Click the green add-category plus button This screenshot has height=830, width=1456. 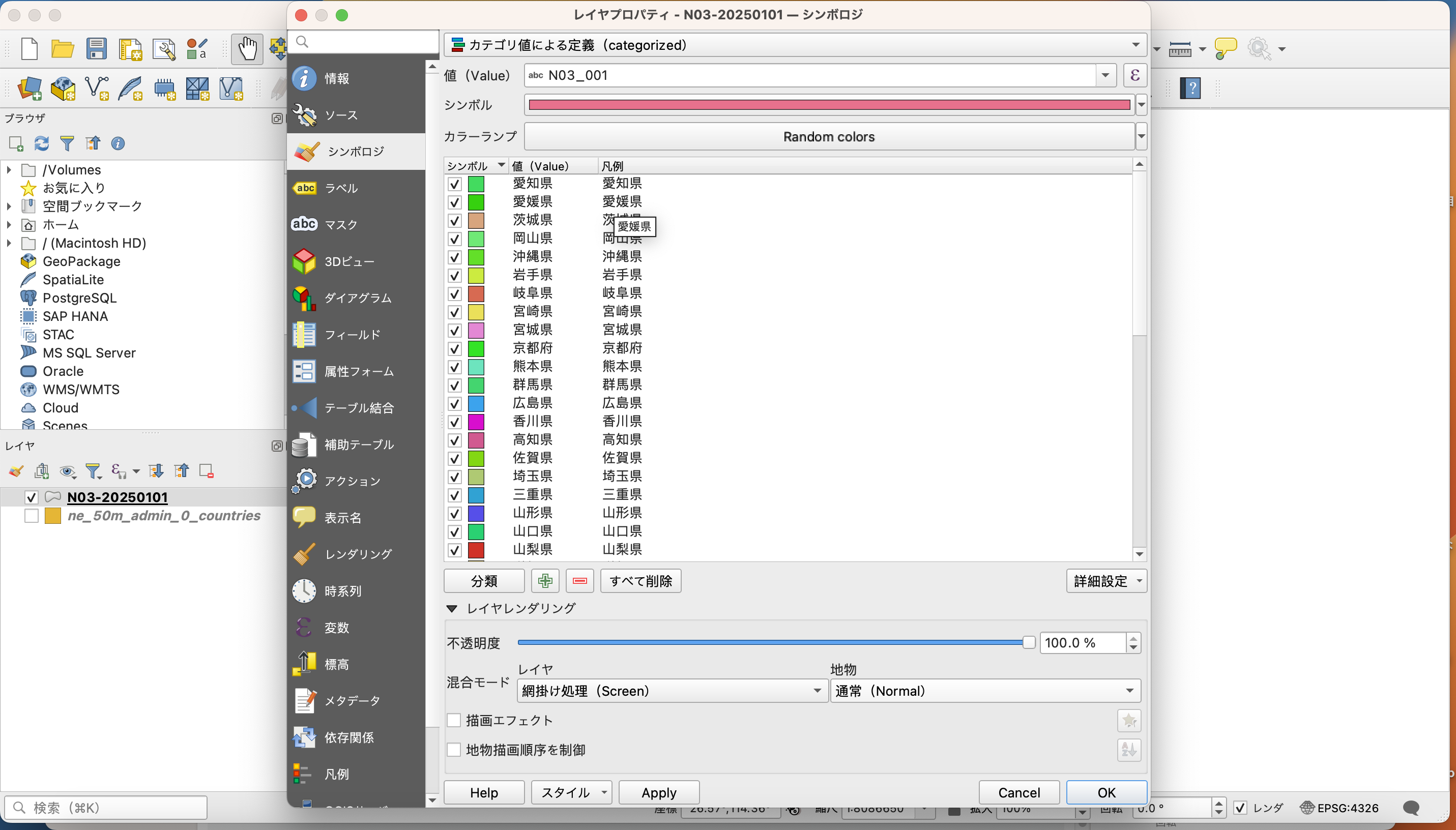pos(544,581)
